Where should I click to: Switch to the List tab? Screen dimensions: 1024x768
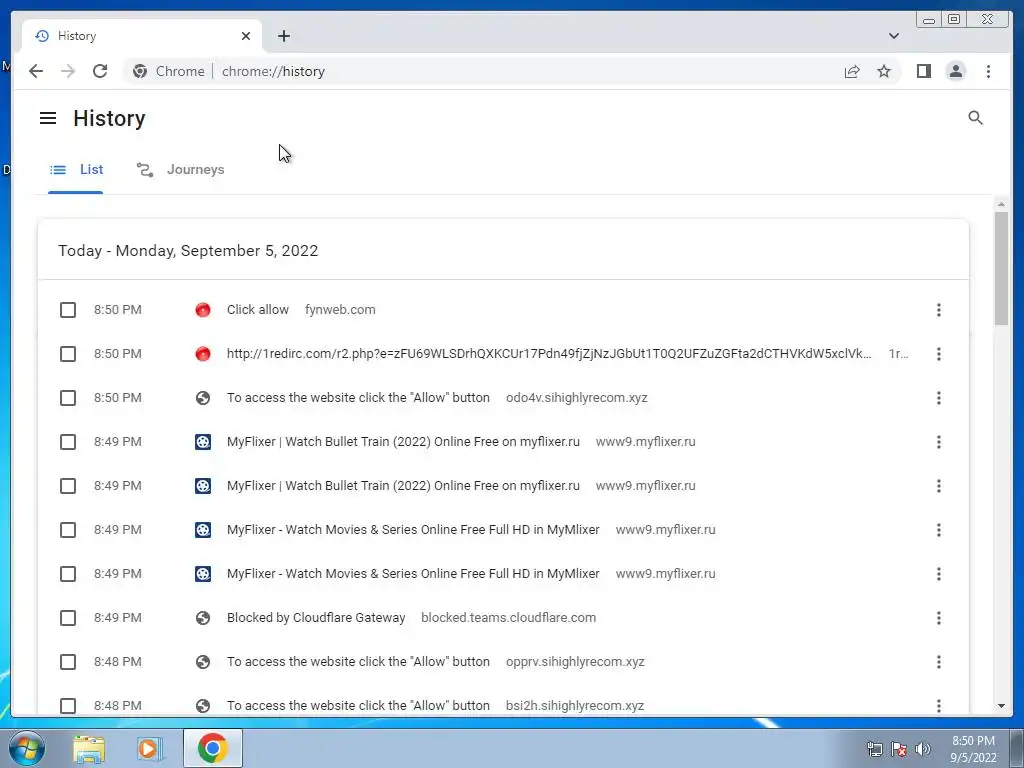click(x=76, y=170)
